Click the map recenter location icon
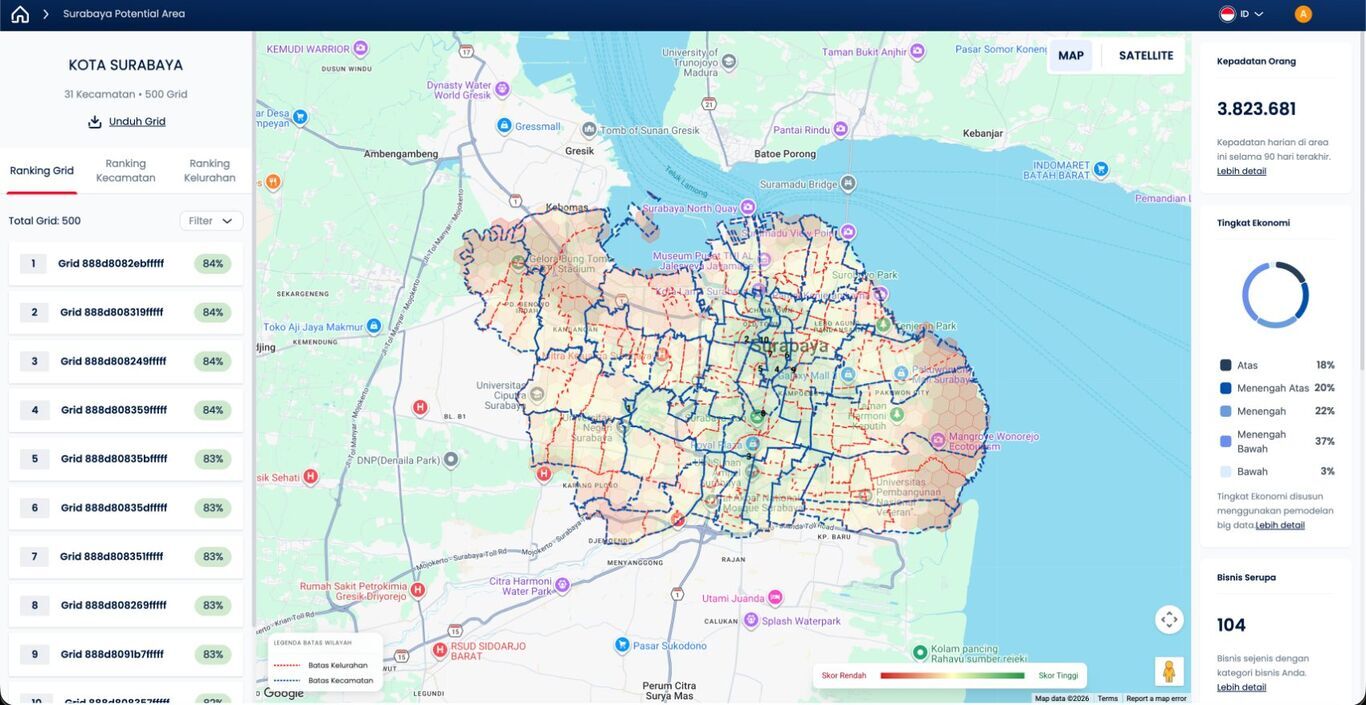Image resolution: width=1366 pixels, height=705 pixels. (x=1169, y=620)
